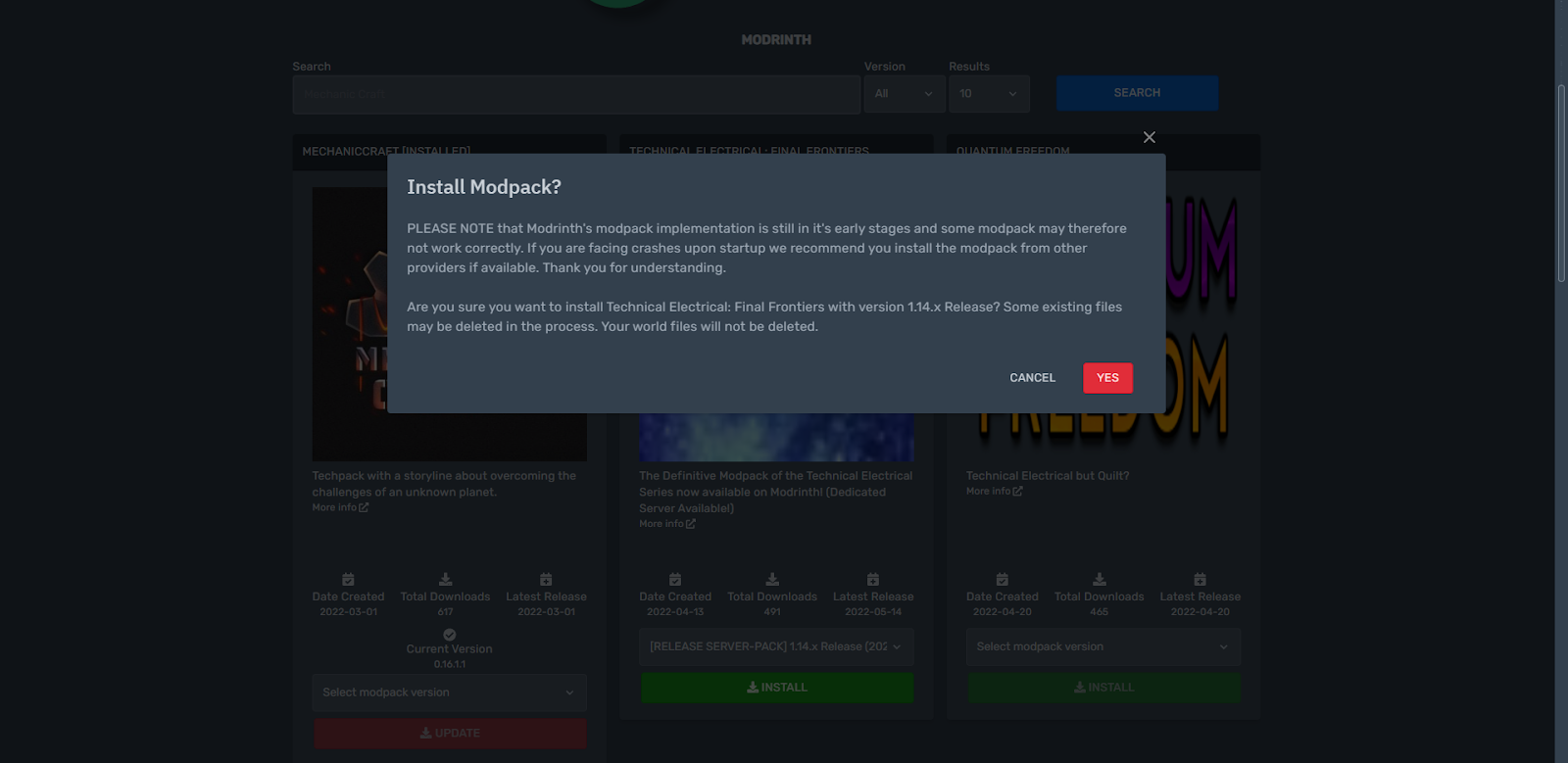Click Technical Electrical Date Created calendar icon

(x=675, y=580)
